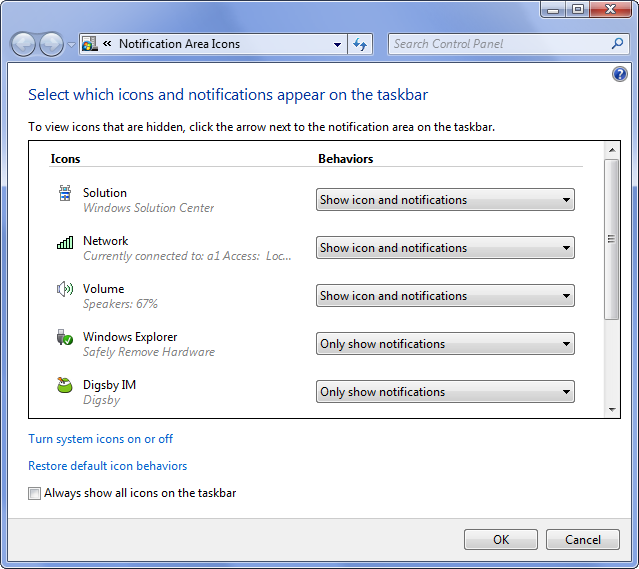639x569 pixels.
Task: Open the Digsby IM behavior dropdown
Action: (x=445, y=392)
